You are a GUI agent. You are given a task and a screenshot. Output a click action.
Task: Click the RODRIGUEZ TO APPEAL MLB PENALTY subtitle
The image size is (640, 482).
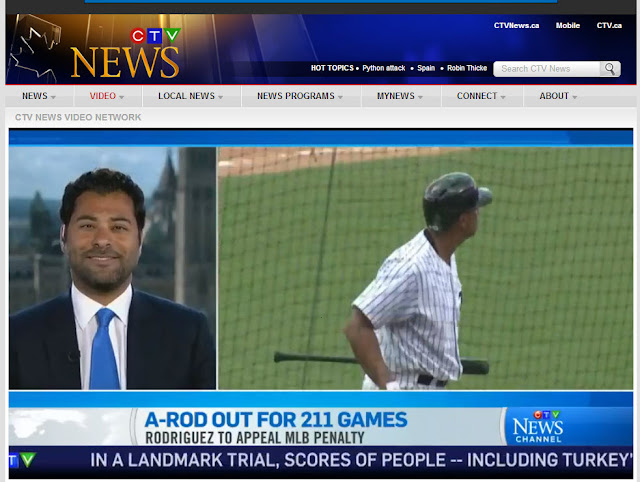[x=255, y=438]
